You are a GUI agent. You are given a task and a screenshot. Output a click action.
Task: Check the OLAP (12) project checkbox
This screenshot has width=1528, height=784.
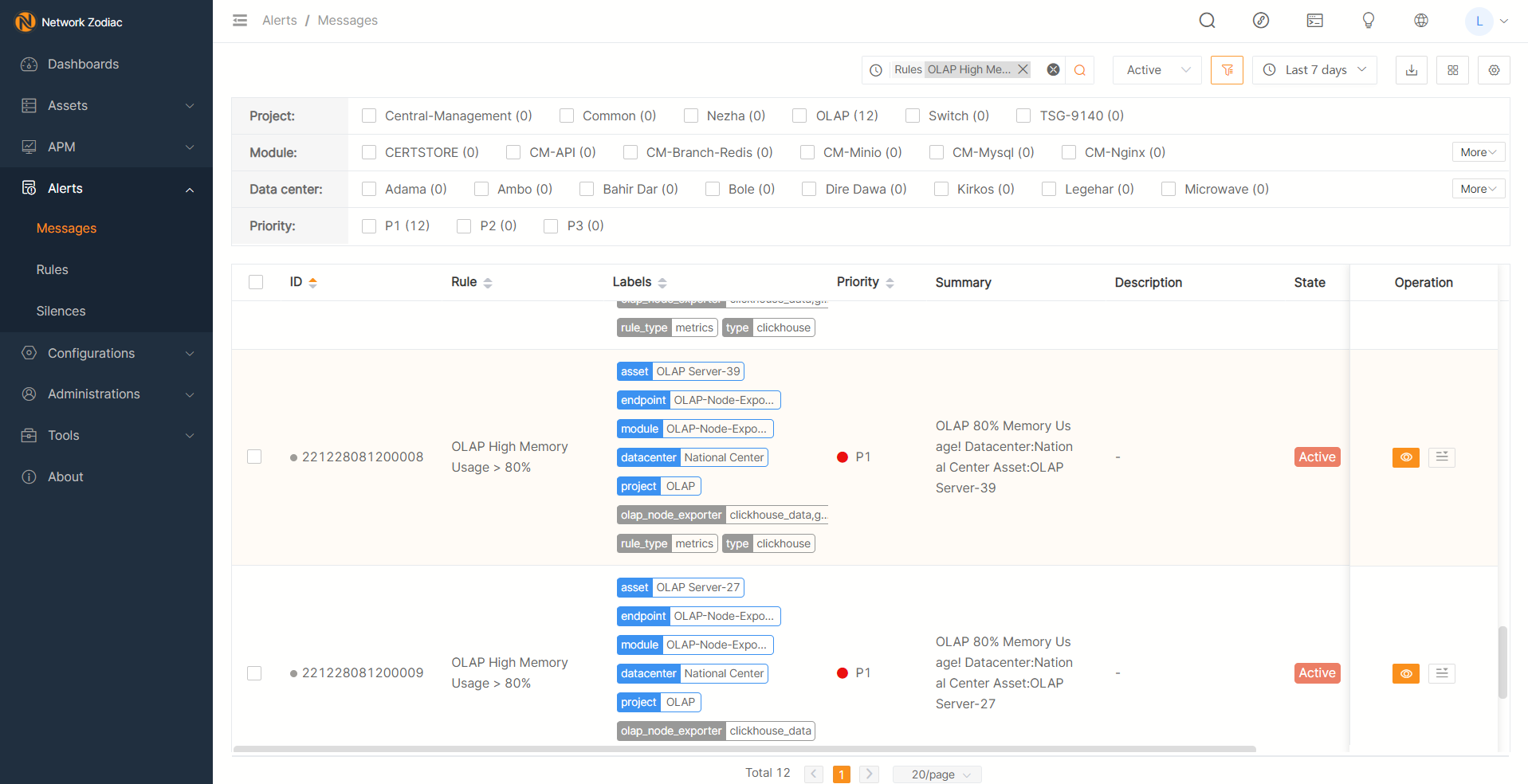click(x=799, y=116)
